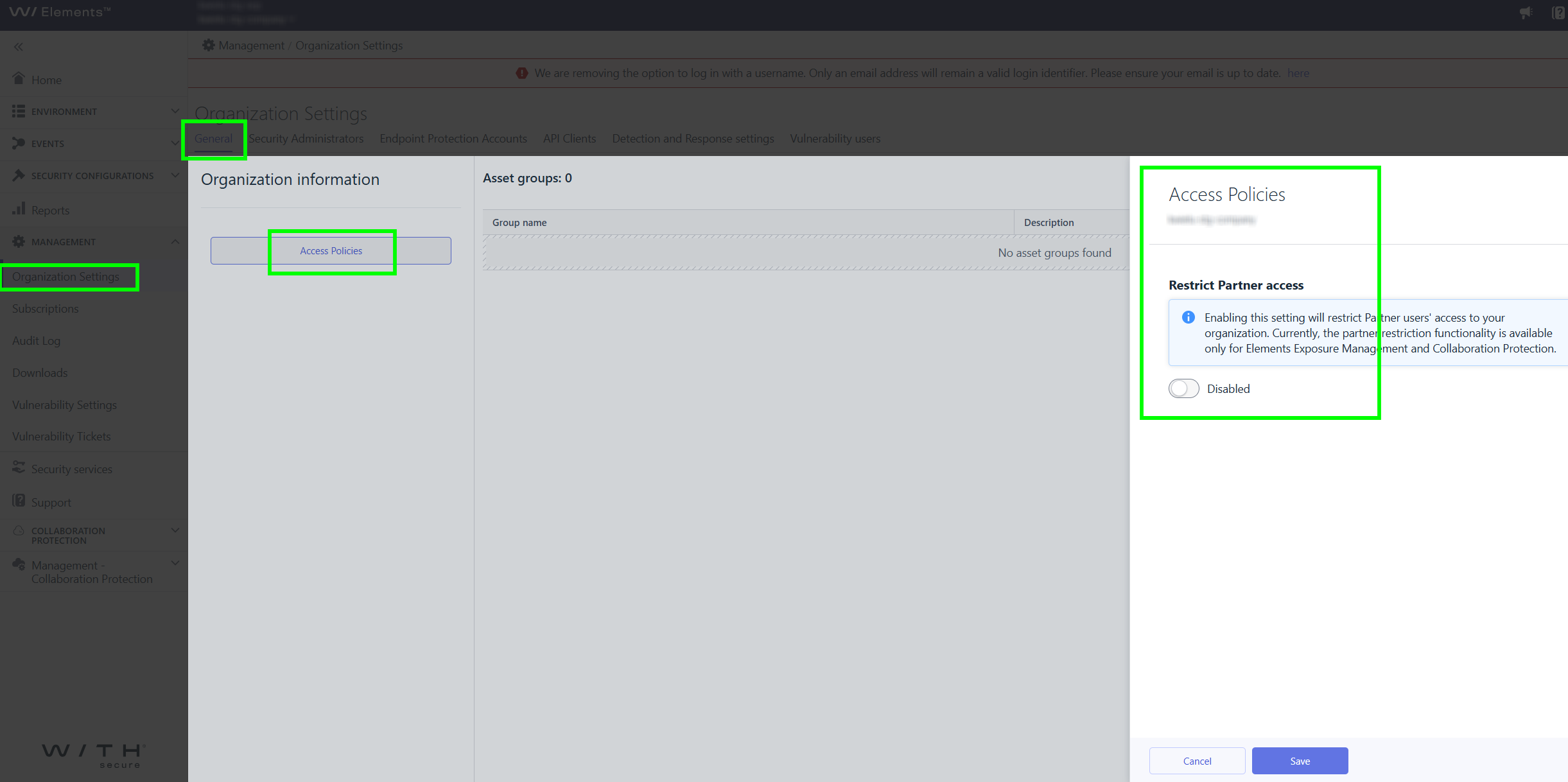Click the Home house icon
1568x782 pixels.
[19, 78]
